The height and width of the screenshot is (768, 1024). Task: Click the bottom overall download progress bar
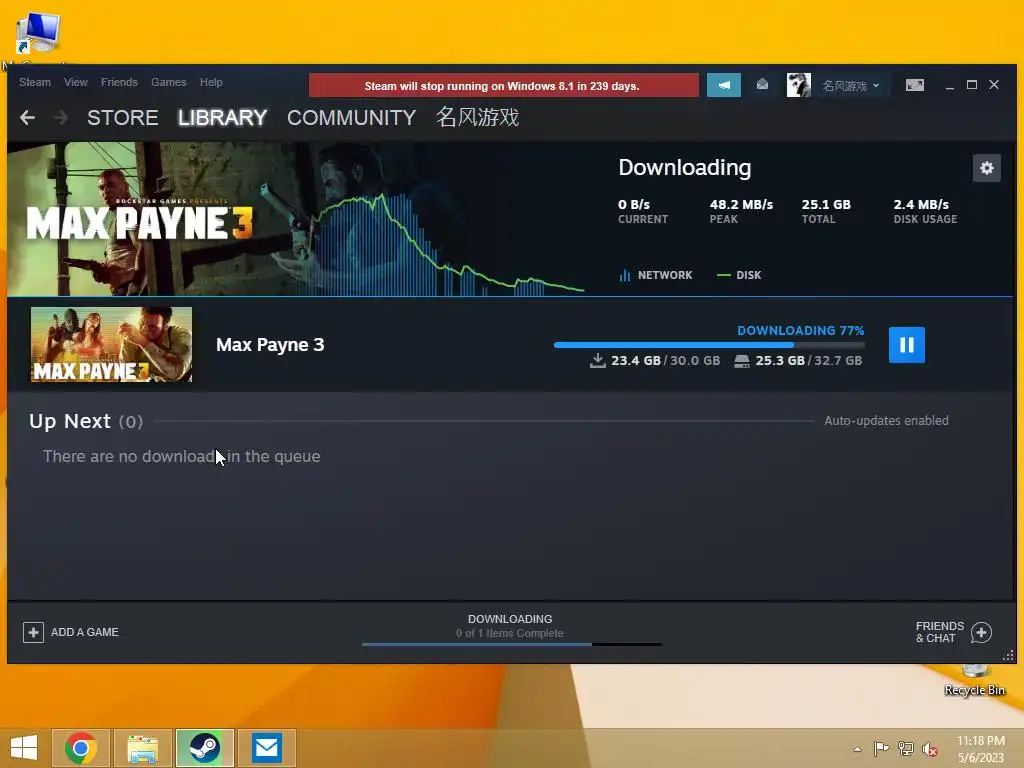pyautogui.click(x=512, y=645)
